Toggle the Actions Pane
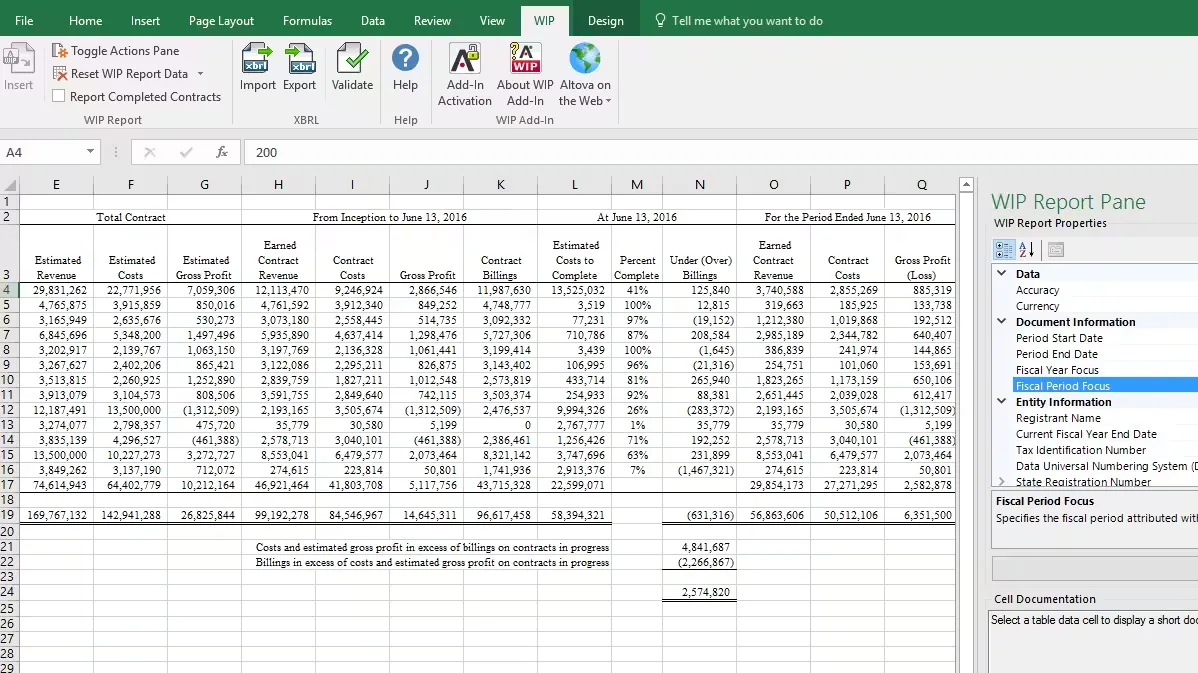This screenshot has width=1198, height=673. (x=115, y=50)
